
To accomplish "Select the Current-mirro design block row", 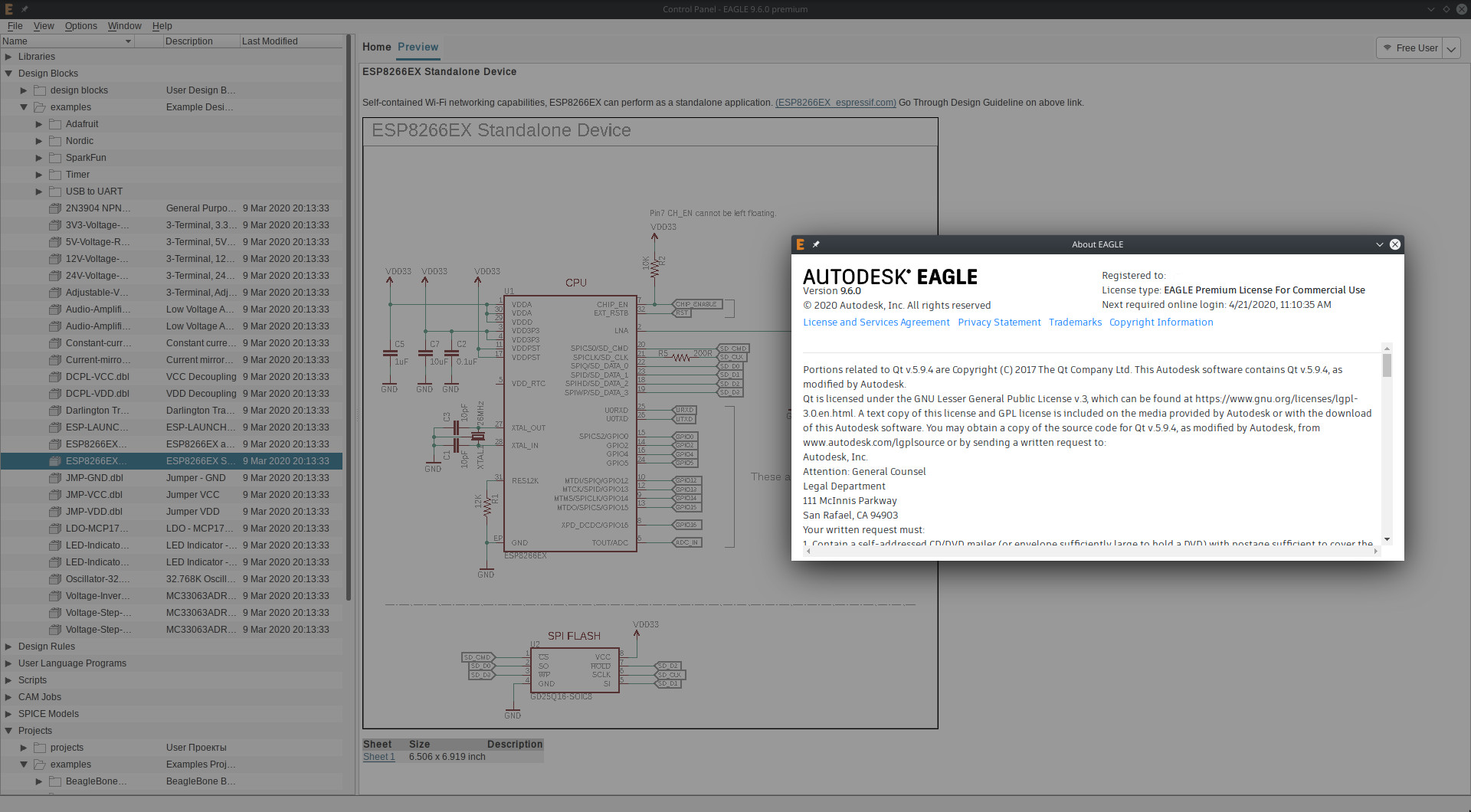I will click(x=172, y=360).
